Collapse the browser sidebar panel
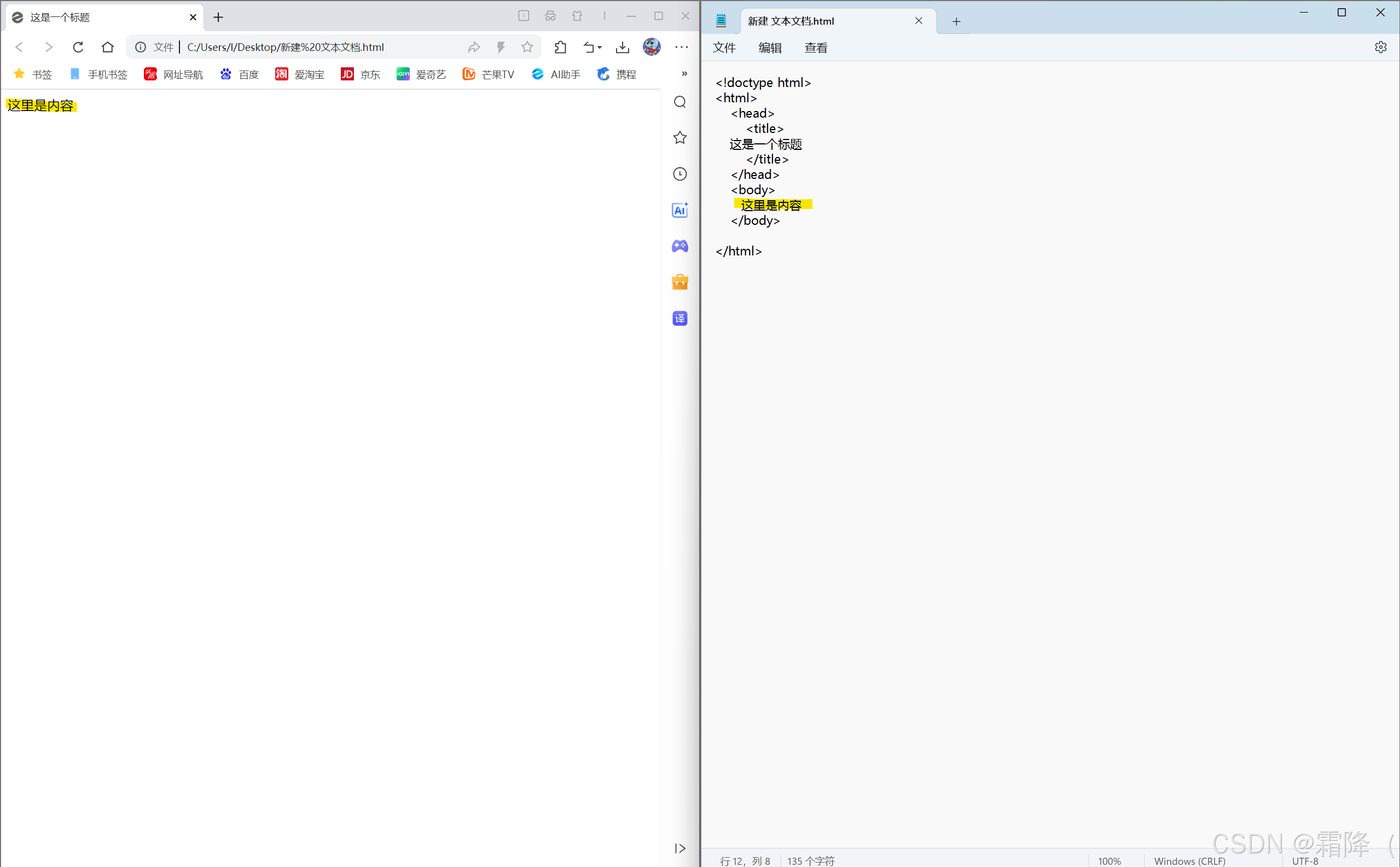This screenshot has width=1400, height=867. (679, 848)
